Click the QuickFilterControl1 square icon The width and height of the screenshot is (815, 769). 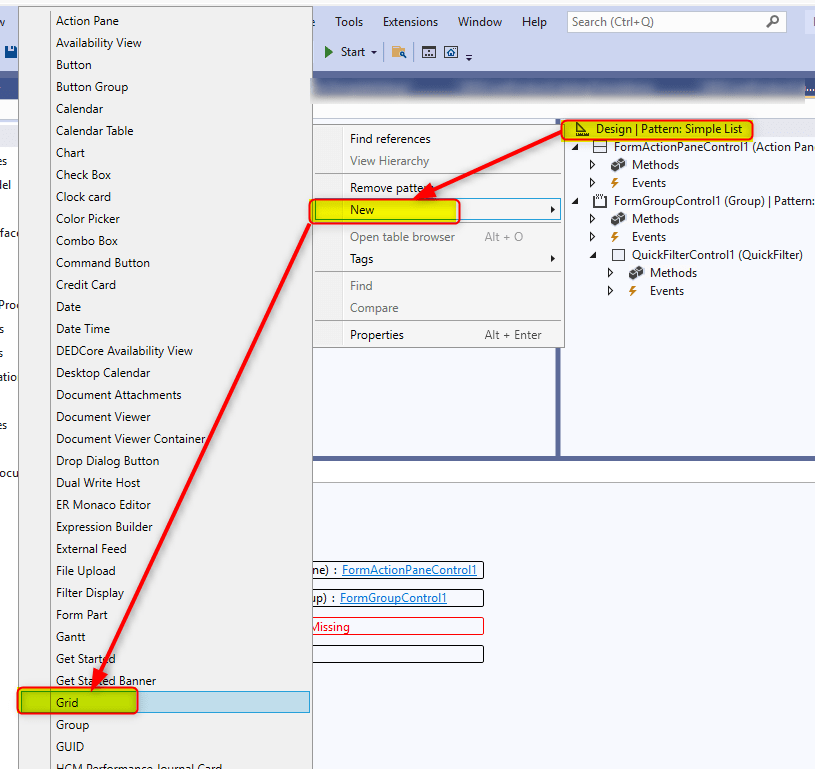(618, 255)
